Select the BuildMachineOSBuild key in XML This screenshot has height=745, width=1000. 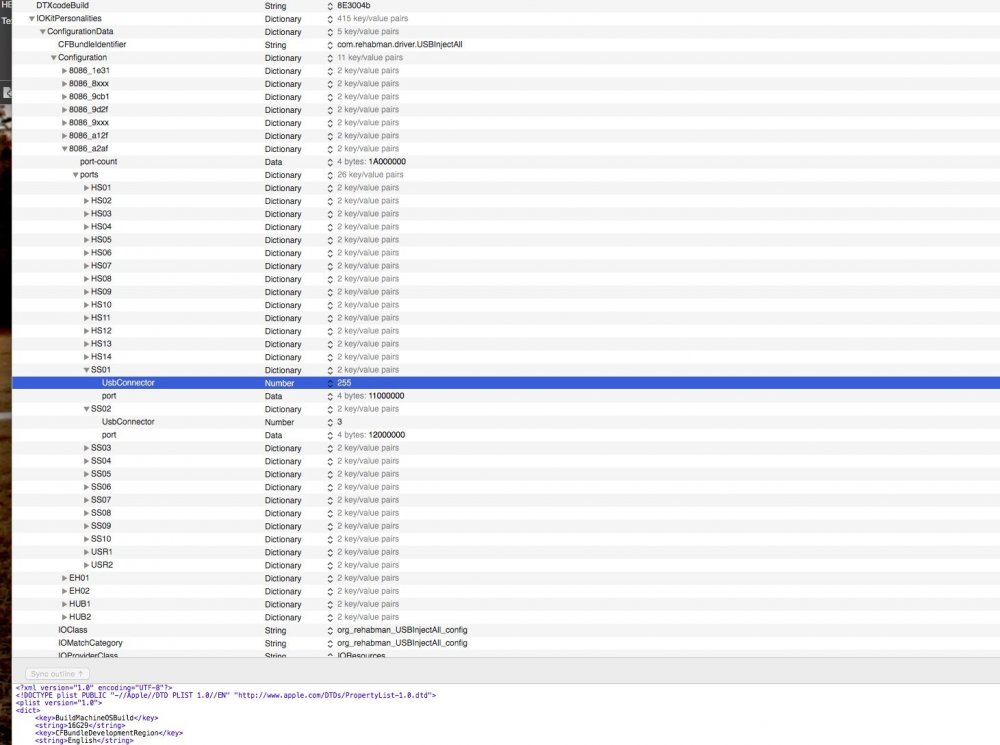pos(96,718)
